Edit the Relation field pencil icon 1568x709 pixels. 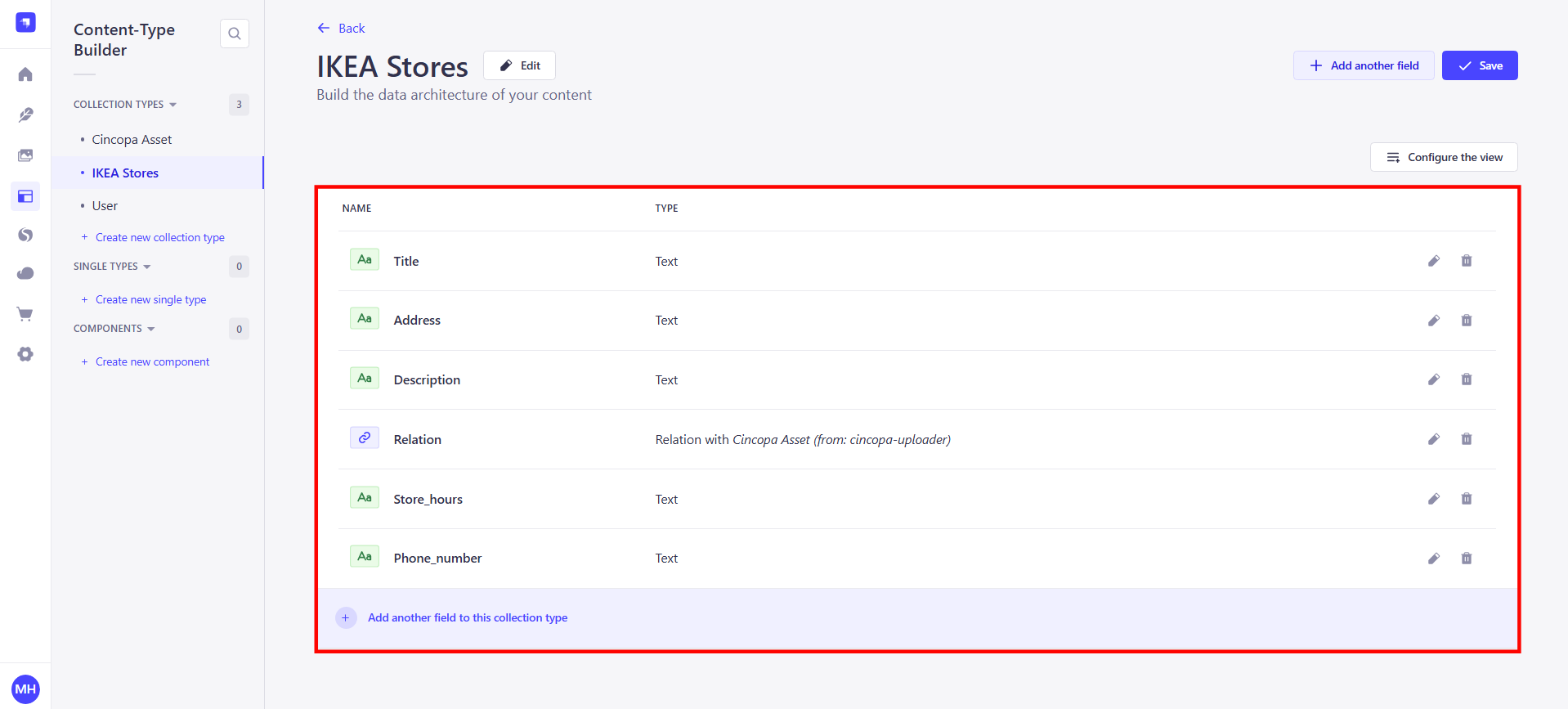(1434, 439)
